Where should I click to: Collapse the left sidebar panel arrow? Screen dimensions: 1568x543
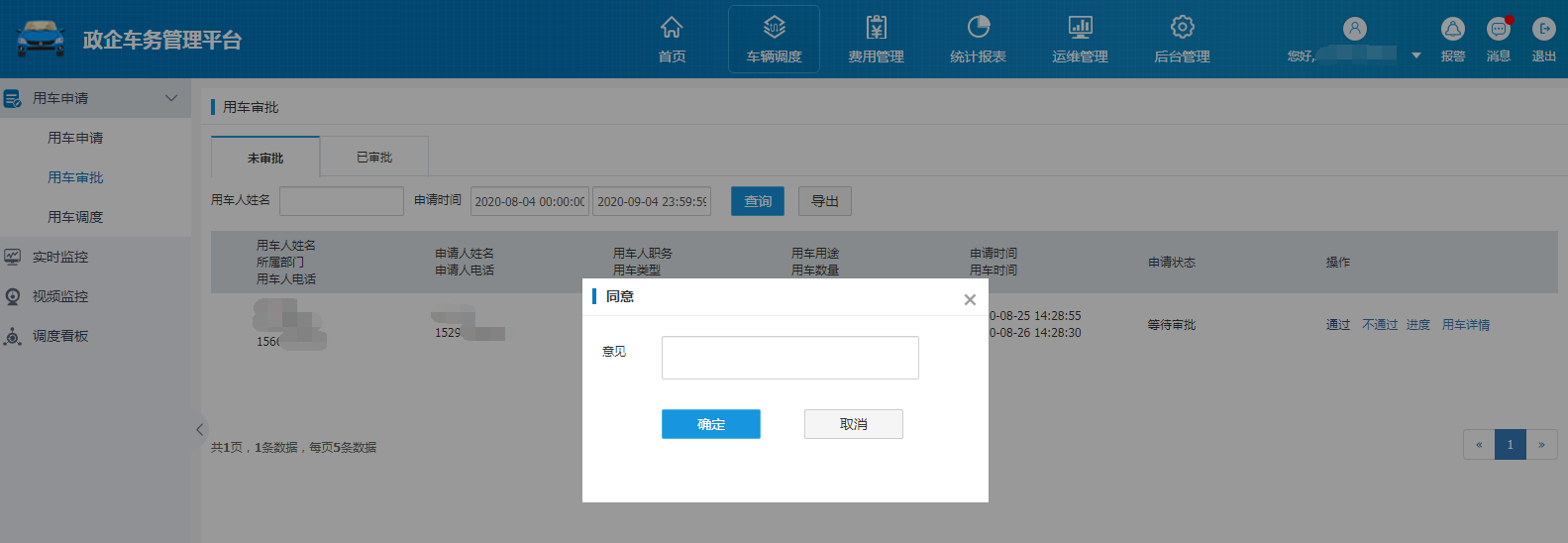(199, 429)
